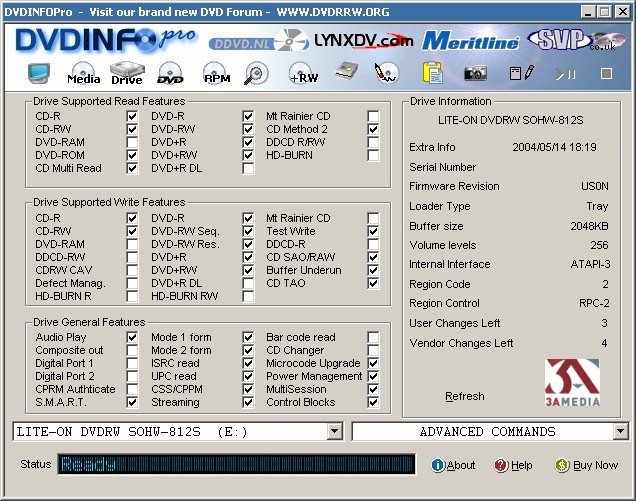Click Buy Now

587,465
